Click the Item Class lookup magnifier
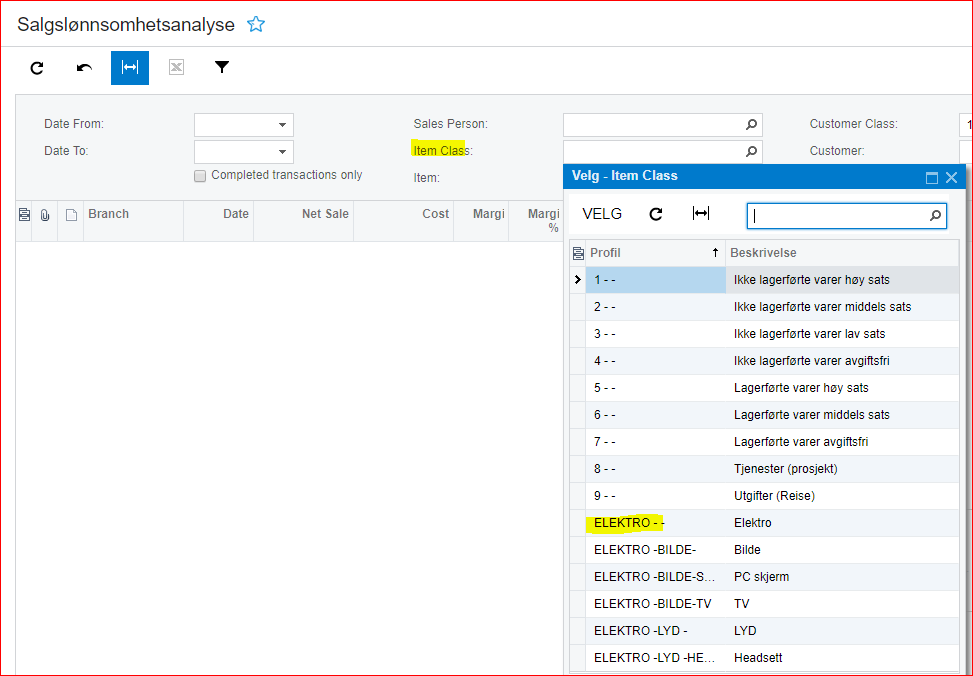This screenshot has width=973, height=676. pos(751,151)
